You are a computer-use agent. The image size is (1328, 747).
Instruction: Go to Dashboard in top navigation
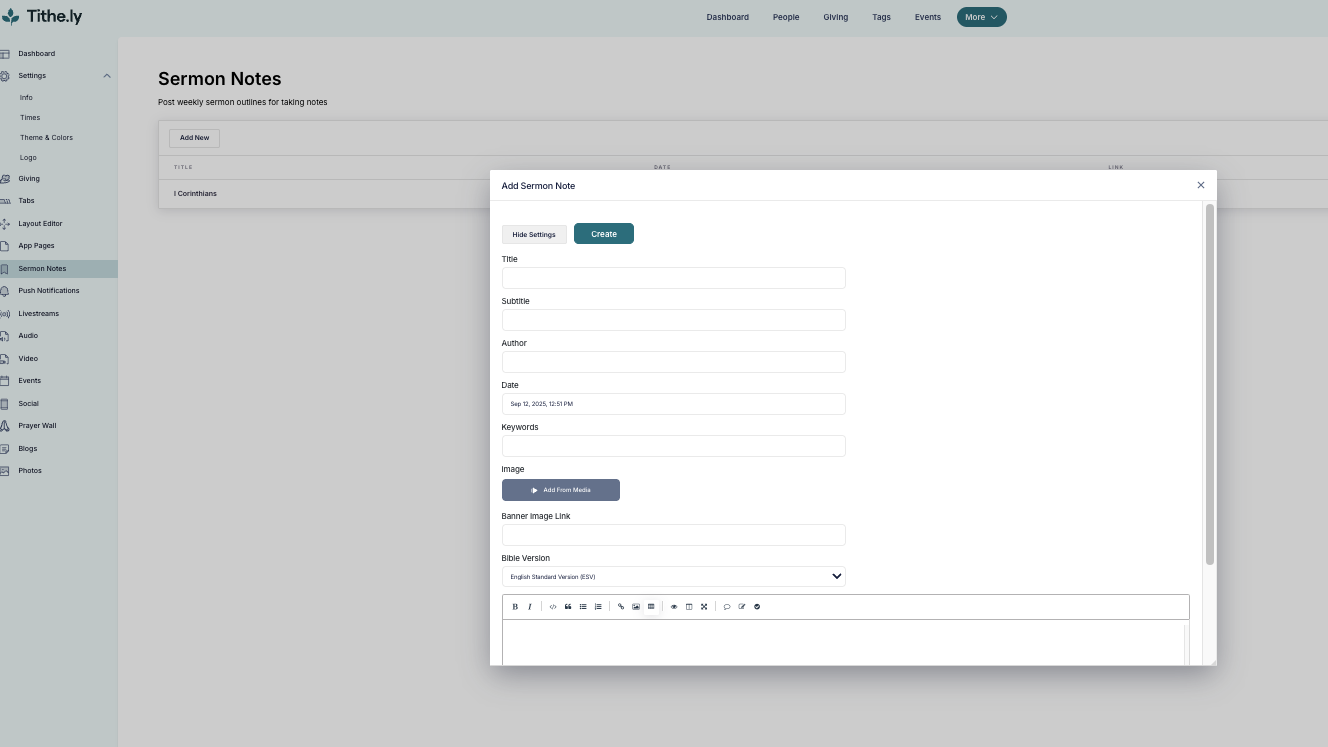pos(727,17)
